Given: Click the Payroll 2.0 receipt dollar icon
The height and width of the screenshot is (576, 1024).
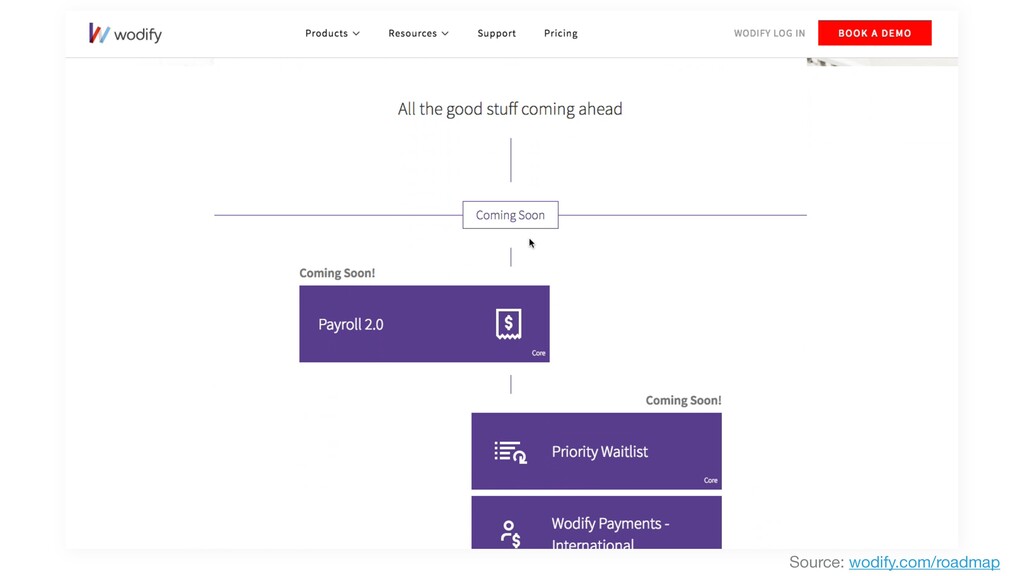Looking at the screenshot, I should tap(508, 324).
